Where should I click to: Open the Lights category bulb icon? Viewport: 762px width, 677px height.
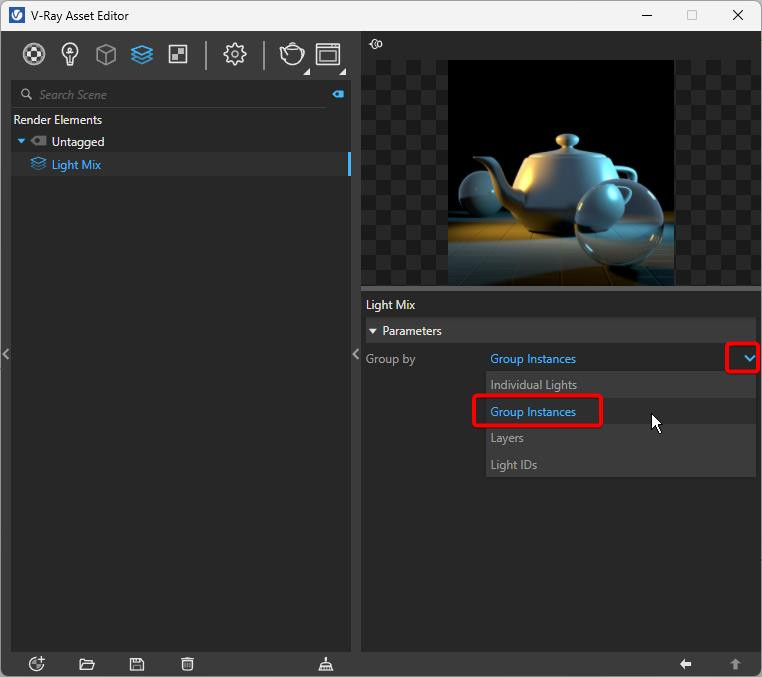pos(70,54)
